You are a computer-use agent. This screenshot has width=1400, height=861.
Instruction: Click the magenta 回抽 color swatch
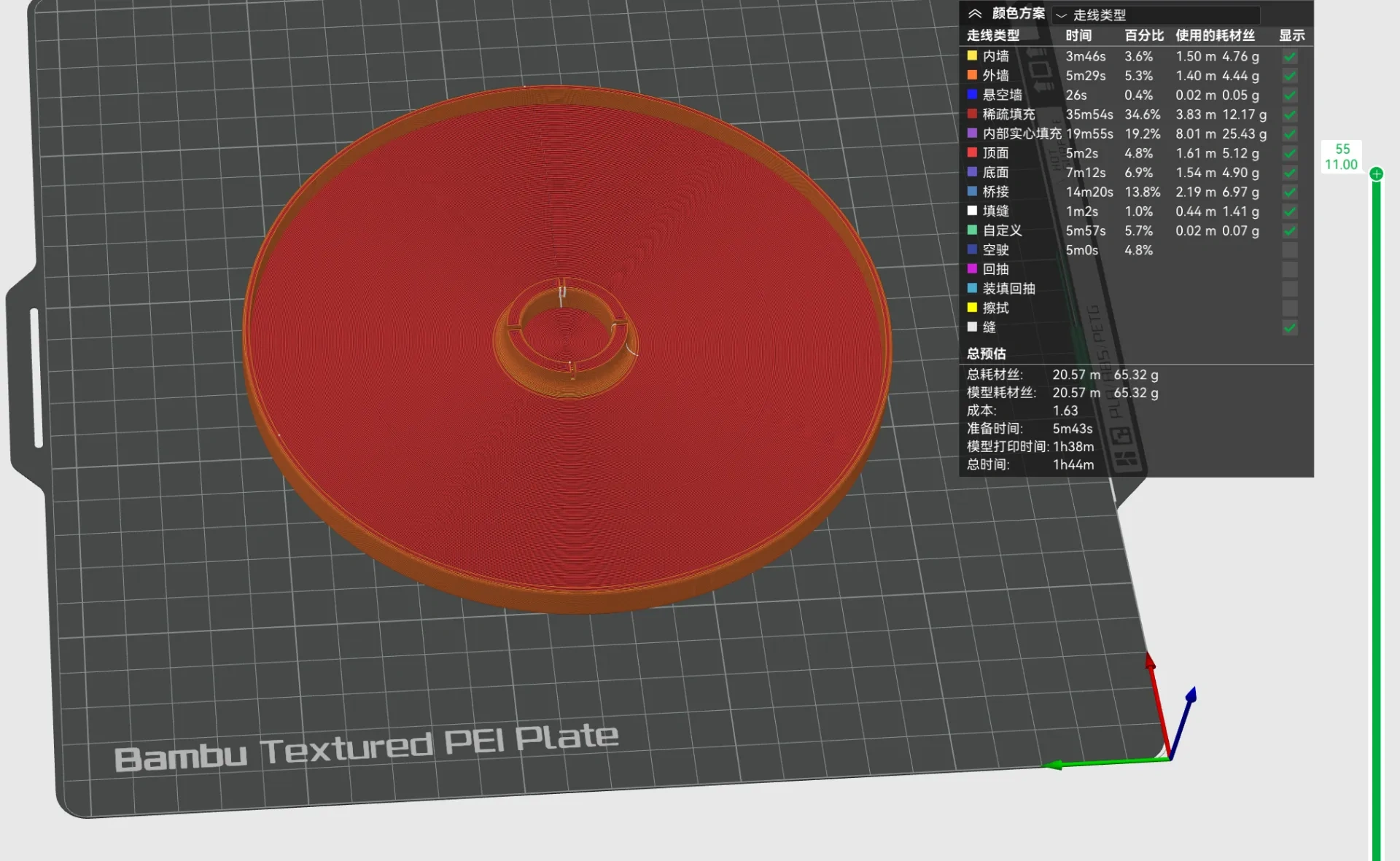pyautogui.click(x=972, y=269)
